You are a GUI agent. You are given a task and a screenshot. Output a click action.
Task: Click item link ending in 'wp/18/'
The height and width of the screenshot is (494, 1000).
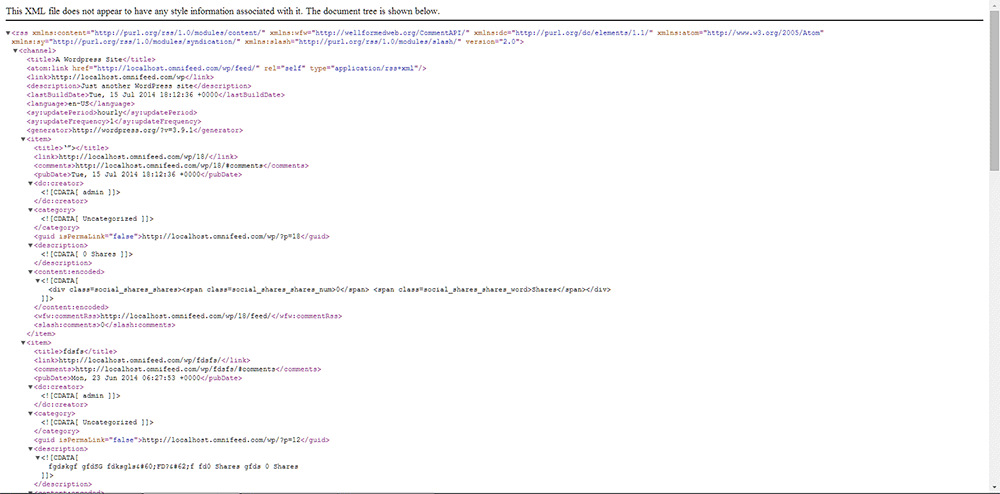(136, 157)
